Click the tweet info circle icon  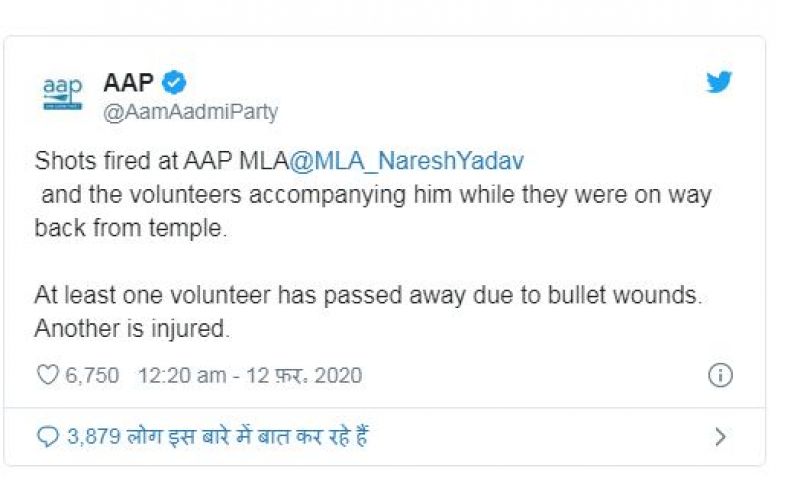720,376
